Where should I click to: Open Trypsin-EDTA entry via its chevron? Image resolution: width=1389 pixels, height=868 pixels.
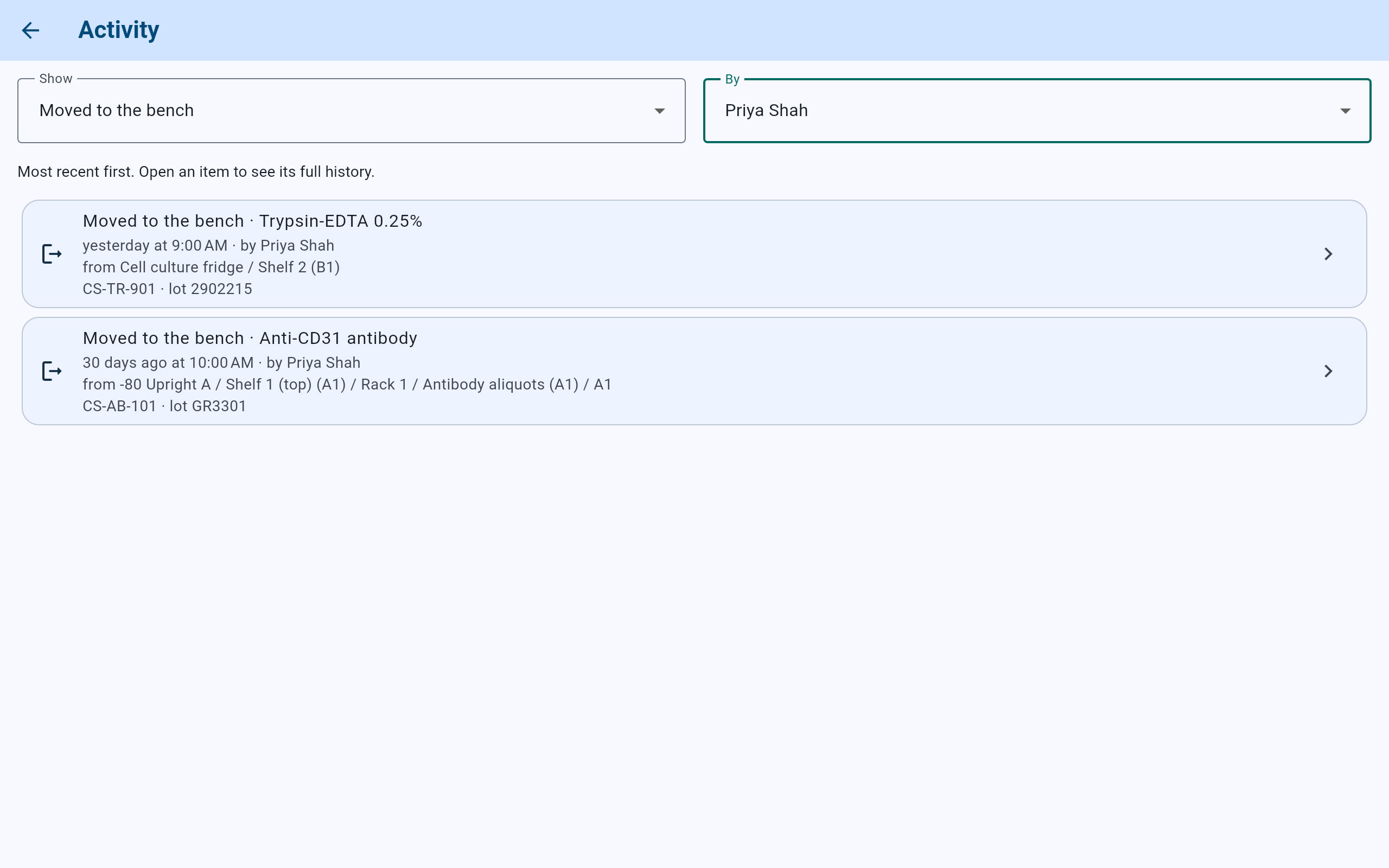click(x=1328, y=254)
